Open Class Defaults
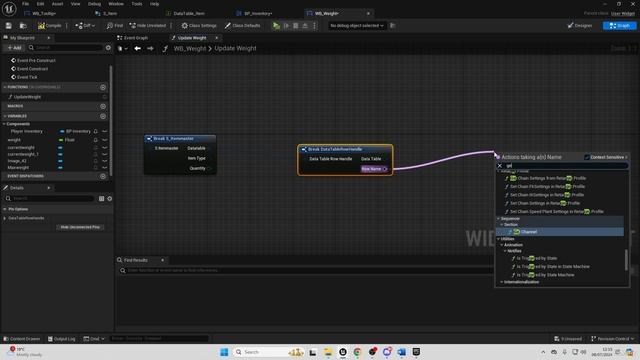The image size is (640, 360). (x=242, y=26)
